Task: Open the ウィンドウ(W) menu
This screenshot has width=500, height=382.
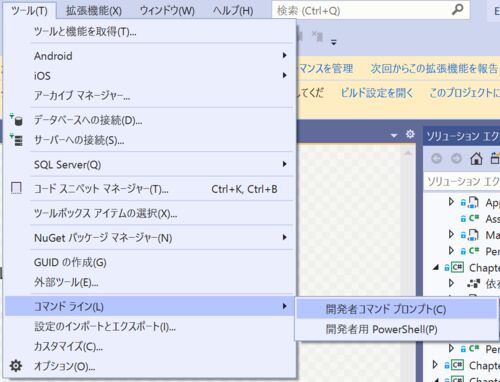Action: (167, 11)
